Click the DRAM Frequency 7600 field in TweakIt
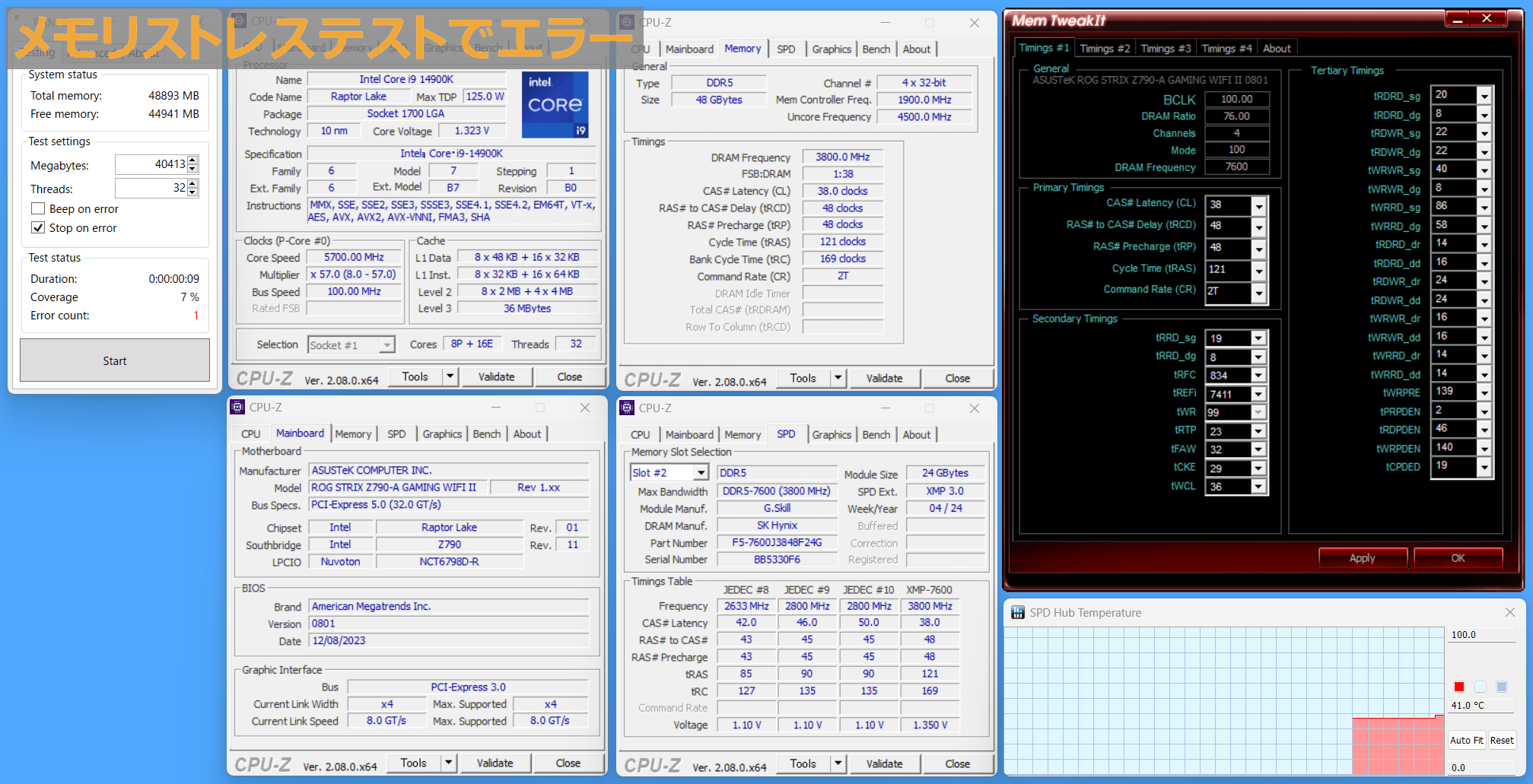 pyautogui.click(x=1236, y=167)
